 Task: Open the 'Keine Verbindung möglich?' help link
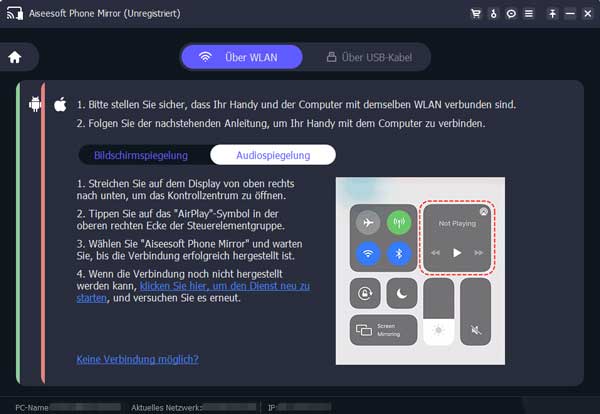(x=137, y=359)
